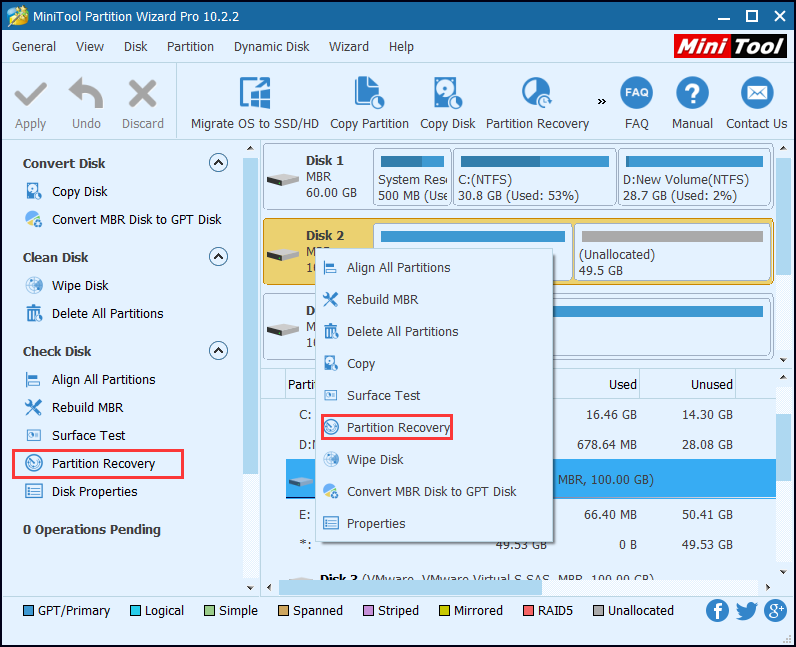Select the C:(NTFS) partition block
Screen dimensions: 796x647
[535, 177]
